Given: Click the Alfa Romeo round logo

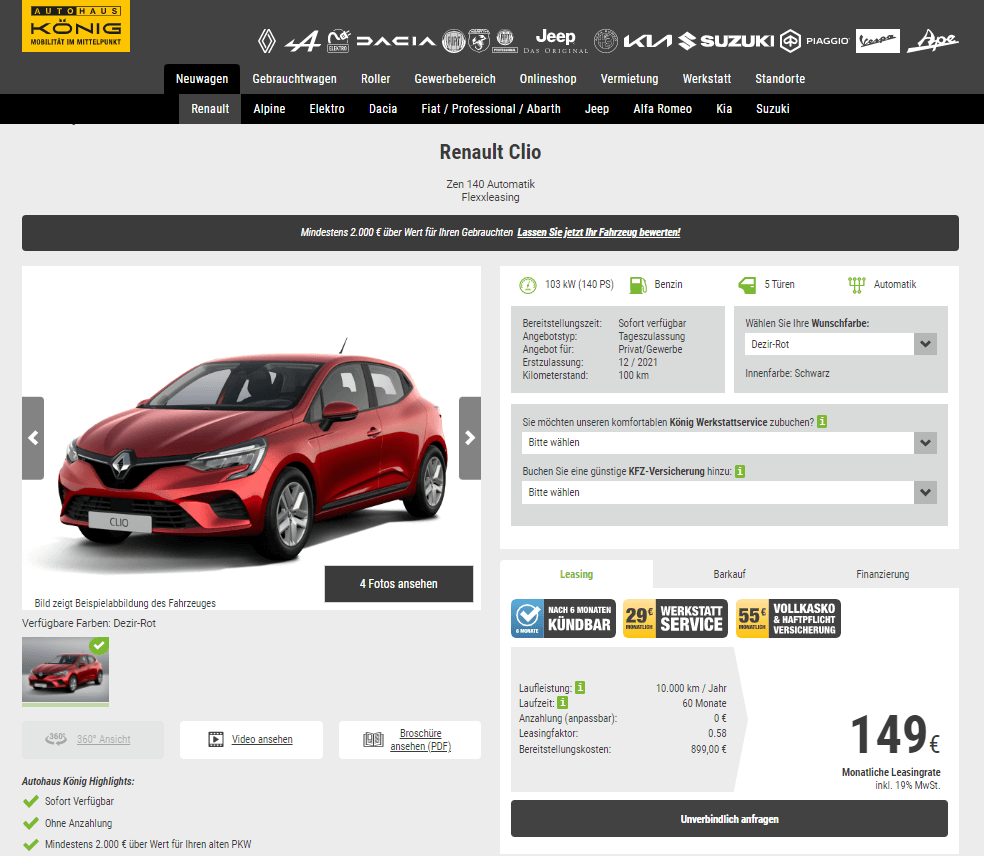Looking at the screenshot, I should click(606, 41).
